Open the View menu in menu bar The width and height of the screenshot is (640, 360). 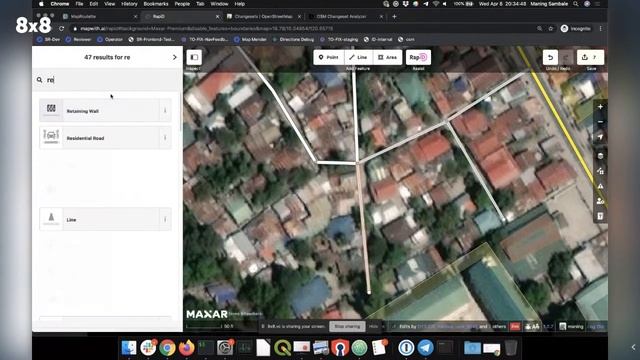tap(109, 4)
